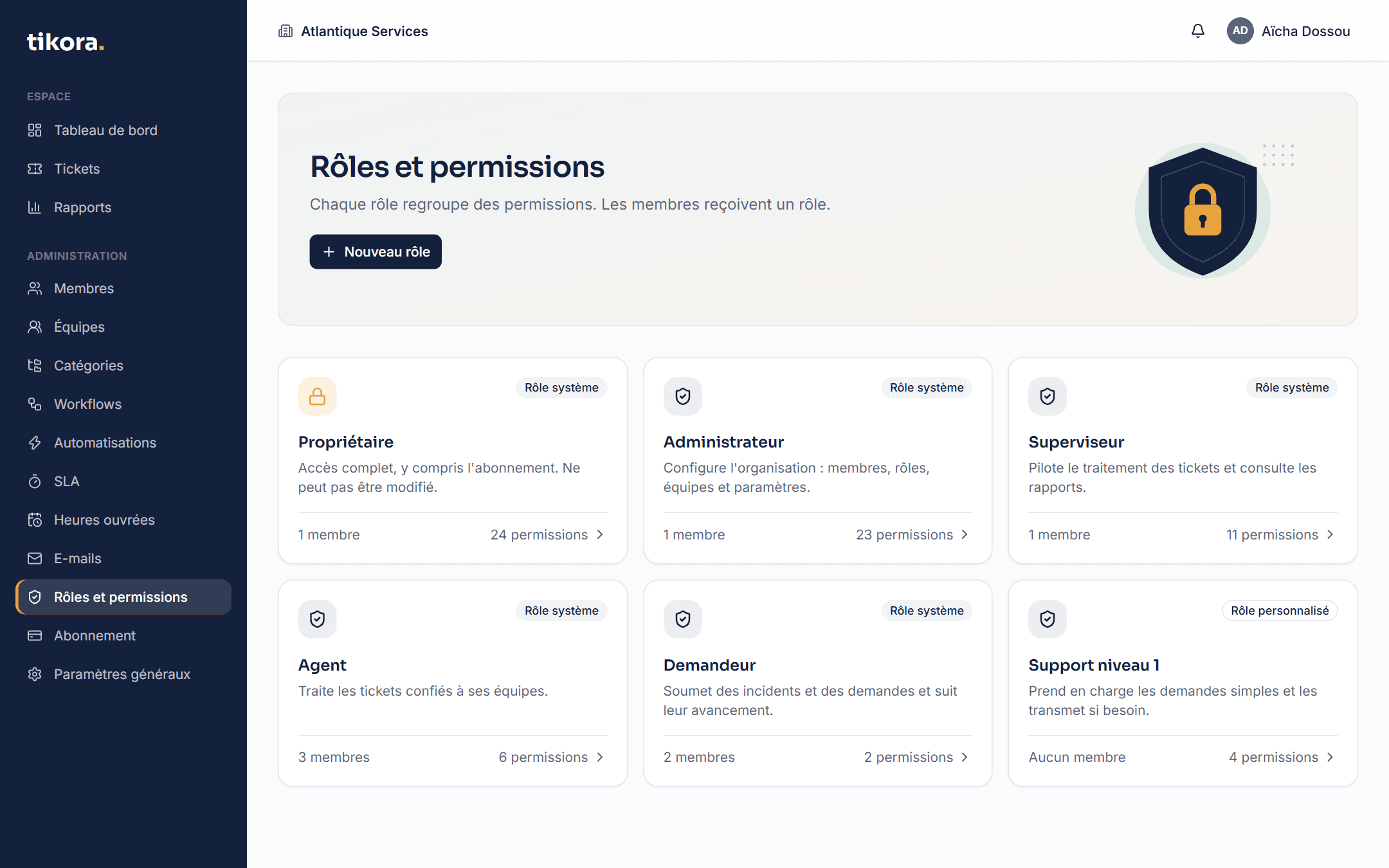
Task: Click the Automatisations lightning icon
Action: pos(35,443)
